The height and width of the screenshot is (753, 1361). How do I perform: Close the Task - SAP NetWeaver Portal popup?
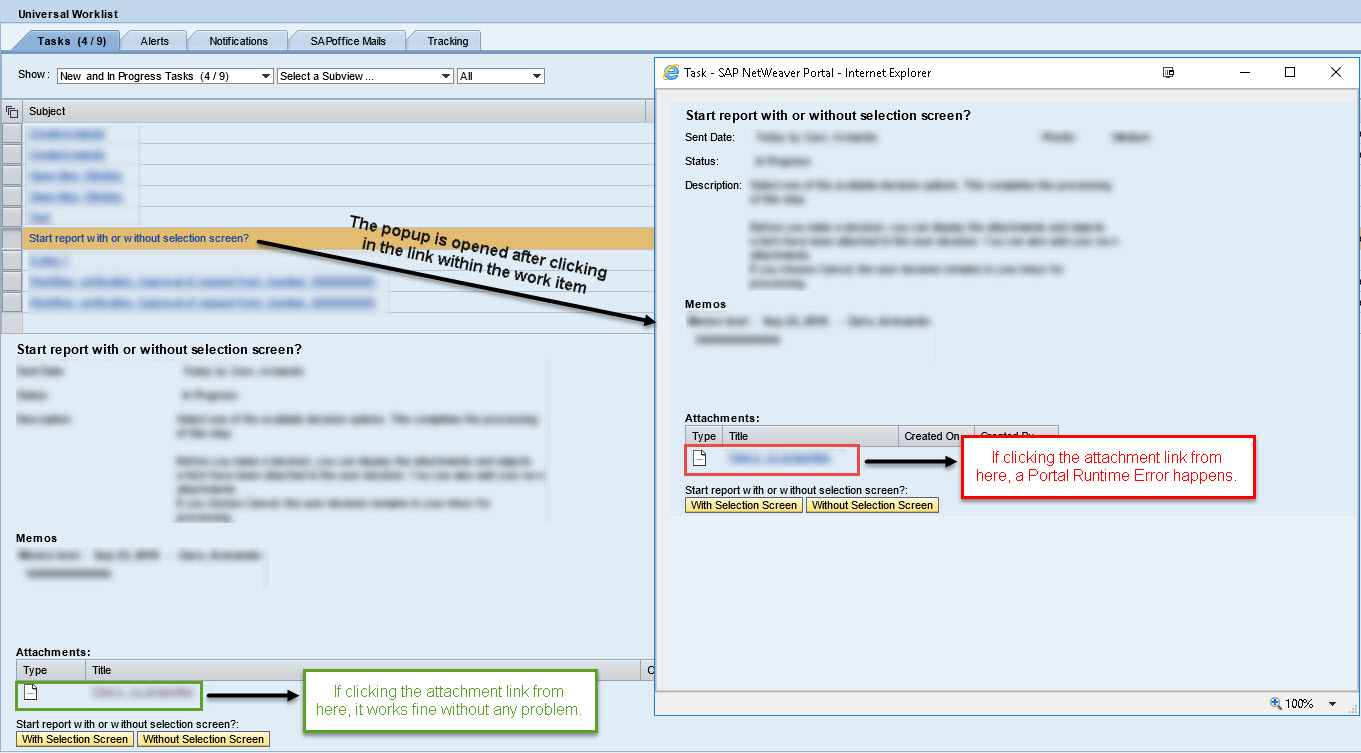(1336, 73)
